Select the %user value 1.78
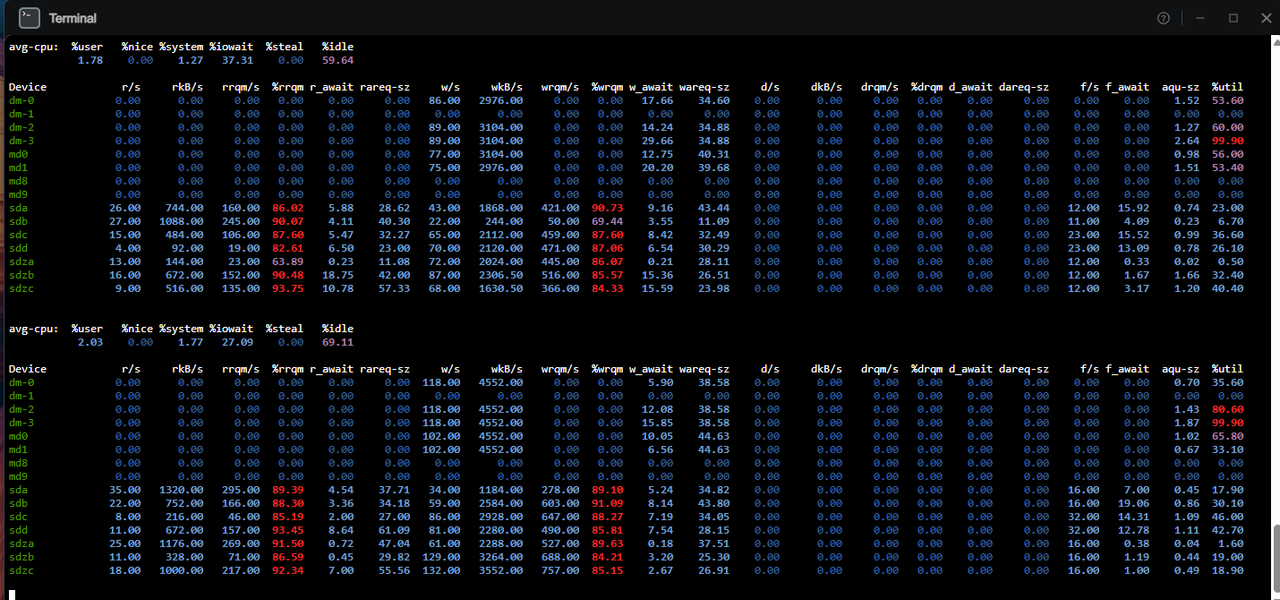 [x=90, y=60]
